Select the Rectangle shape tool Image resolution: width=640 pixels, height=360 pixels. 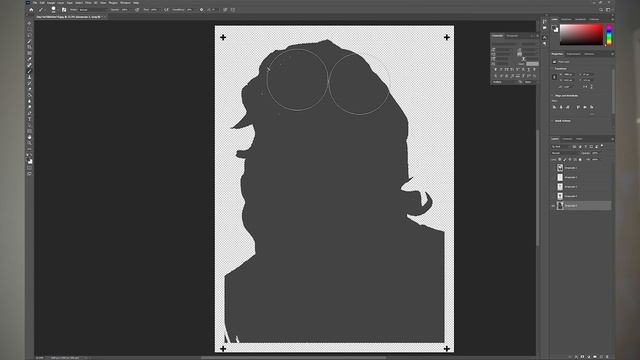(x=29, y=131)
